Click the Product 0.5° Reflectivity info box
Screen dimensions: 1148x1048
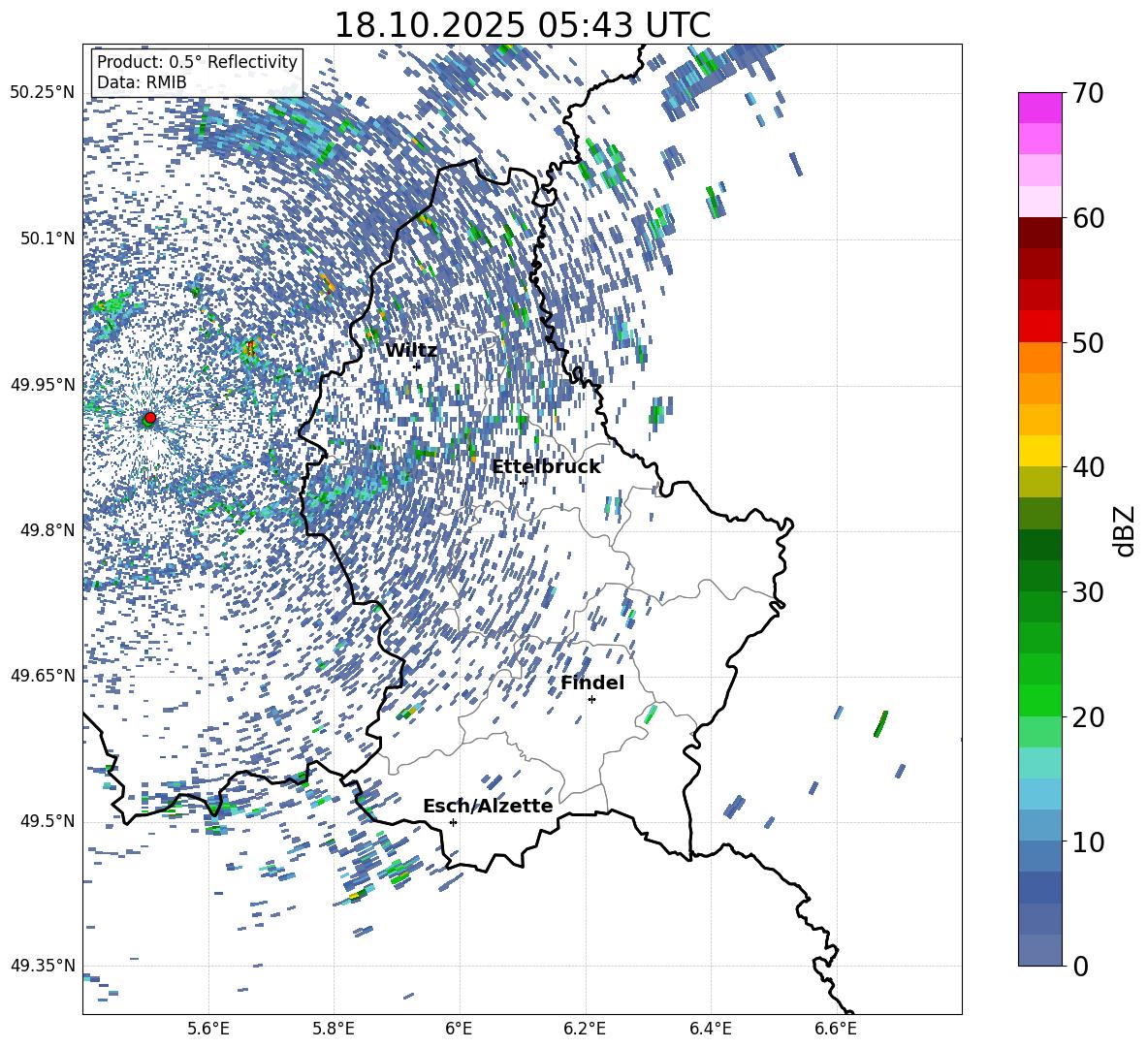197,73
